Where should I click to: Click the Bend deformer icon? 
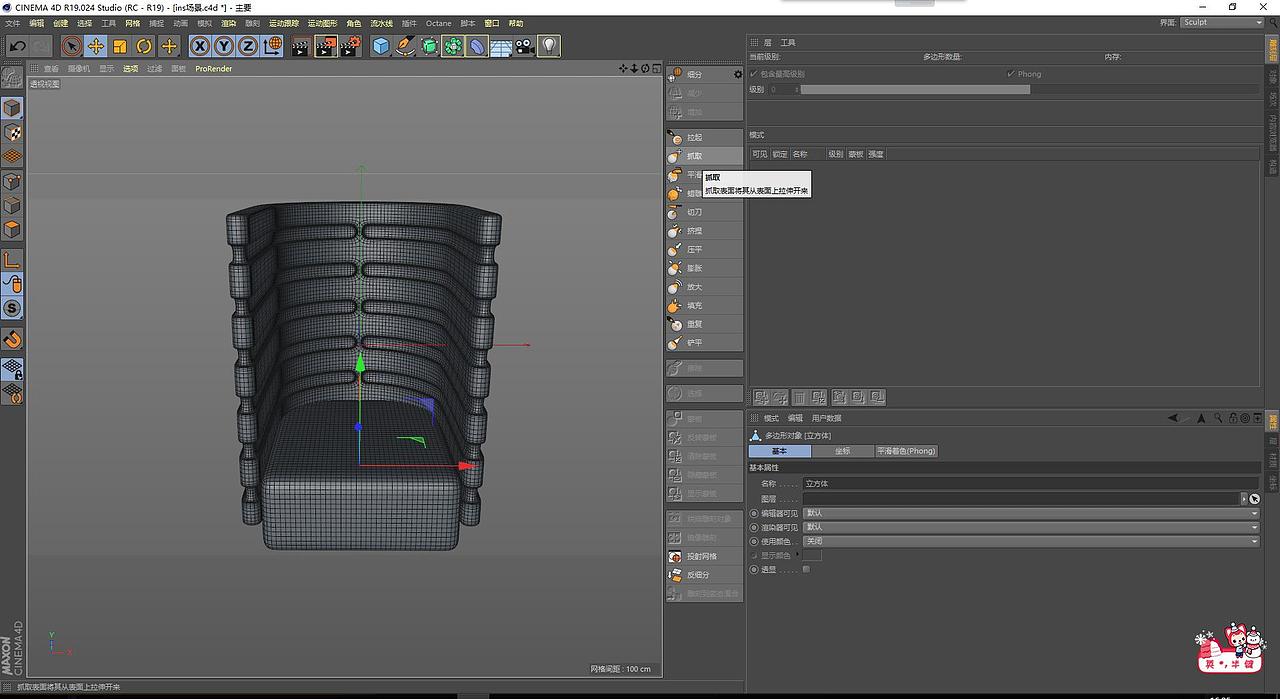tap(477, 46)
